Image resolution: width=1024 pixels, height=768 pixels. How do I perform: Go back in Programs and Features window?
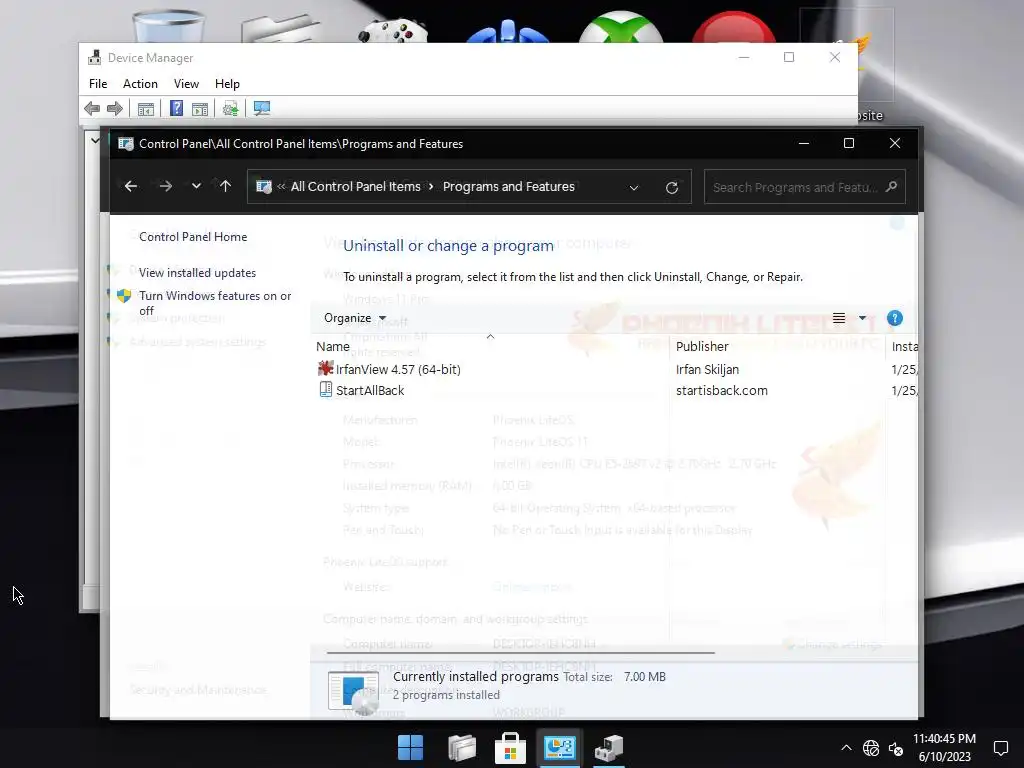[x=131, y=187]
